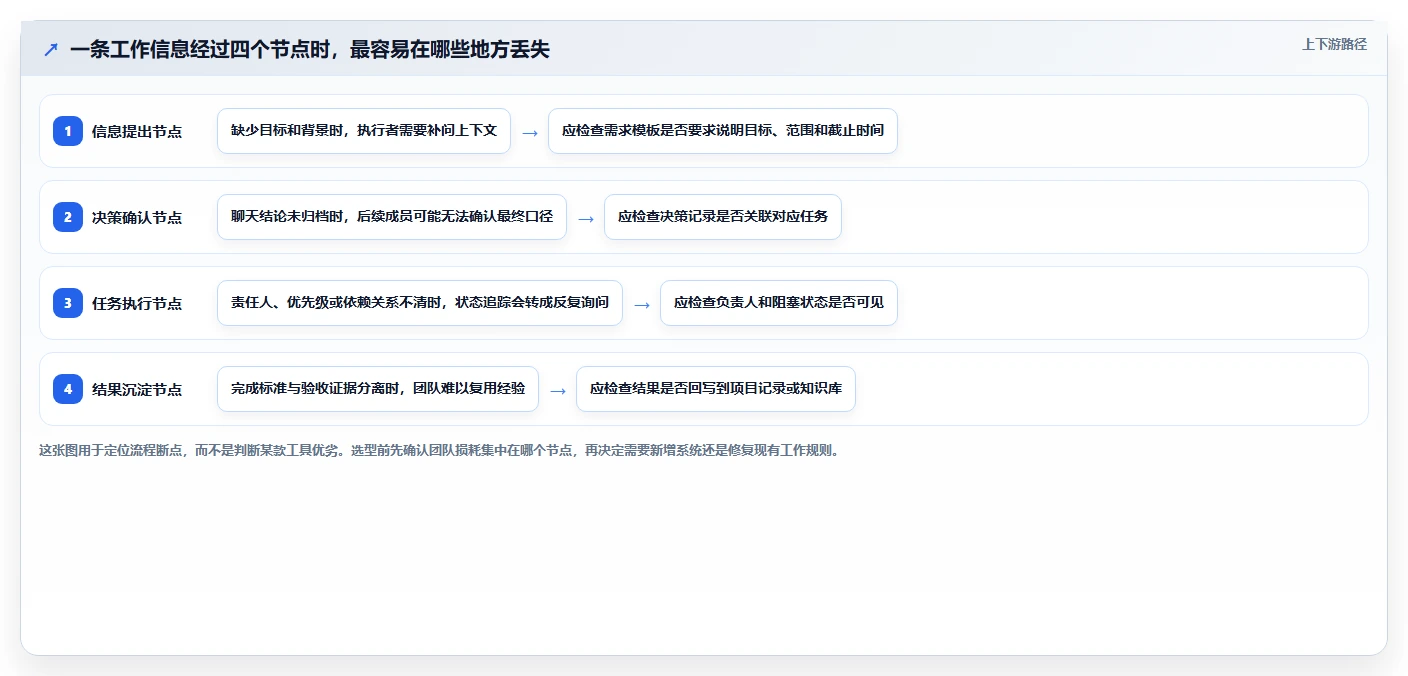
Task: Click the number 1 badge for 信息提出节点
Action: 68,131
